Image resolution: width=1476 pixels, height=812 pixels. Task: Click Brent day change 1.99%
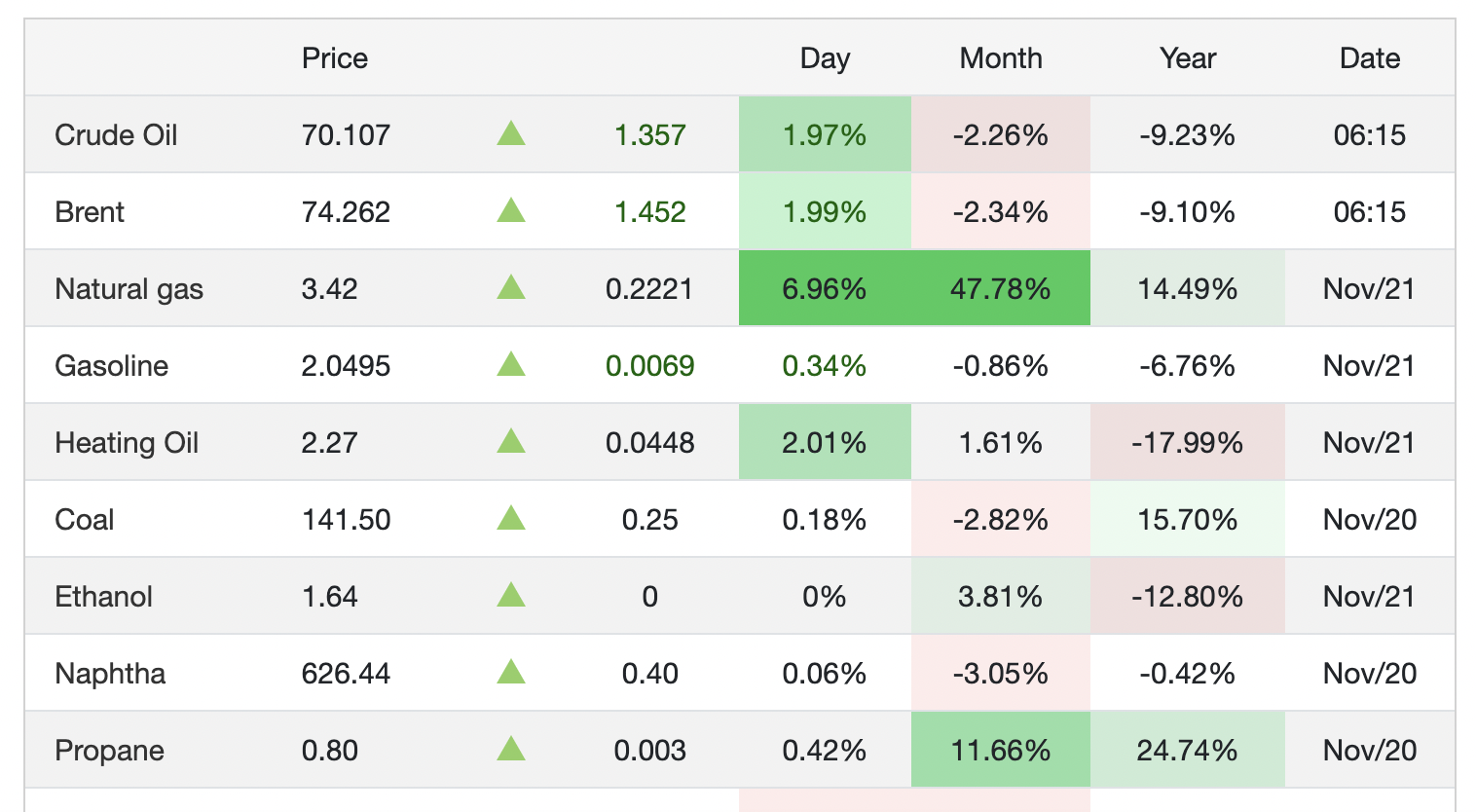(825, 211)
